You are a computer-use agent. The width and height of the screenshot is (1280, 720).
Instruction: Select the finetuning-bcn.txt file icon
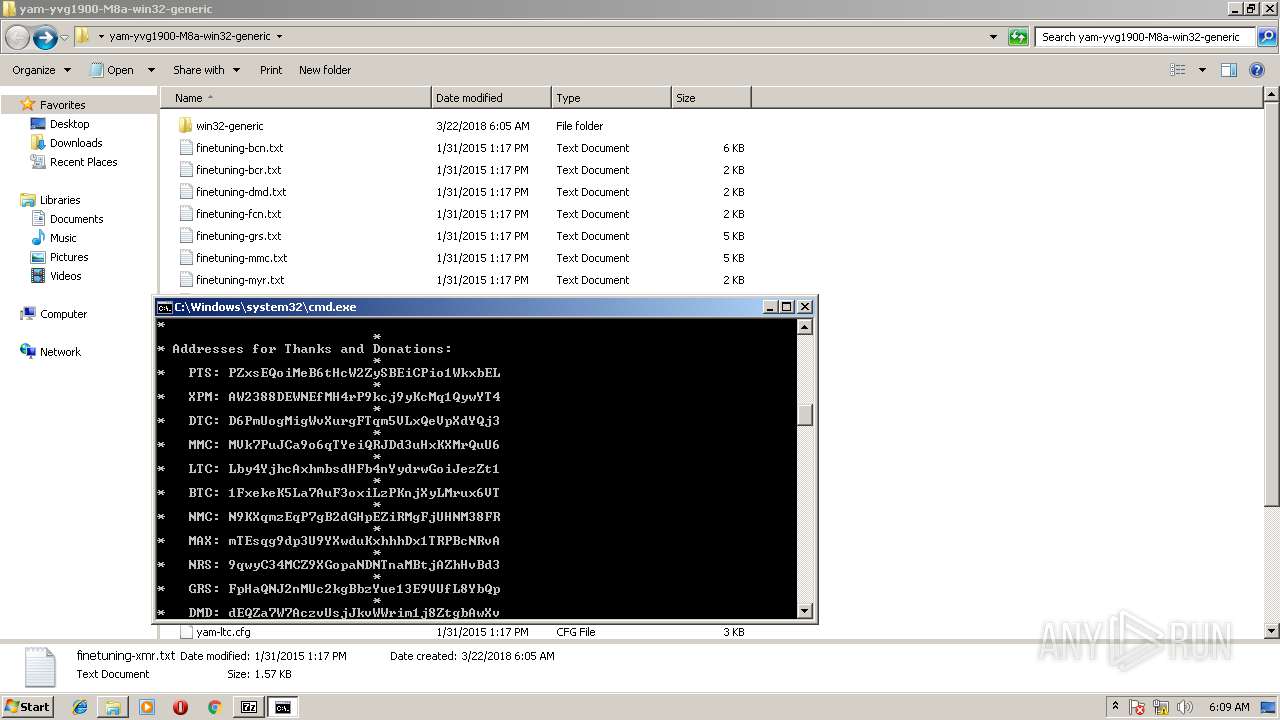point(185,148)
